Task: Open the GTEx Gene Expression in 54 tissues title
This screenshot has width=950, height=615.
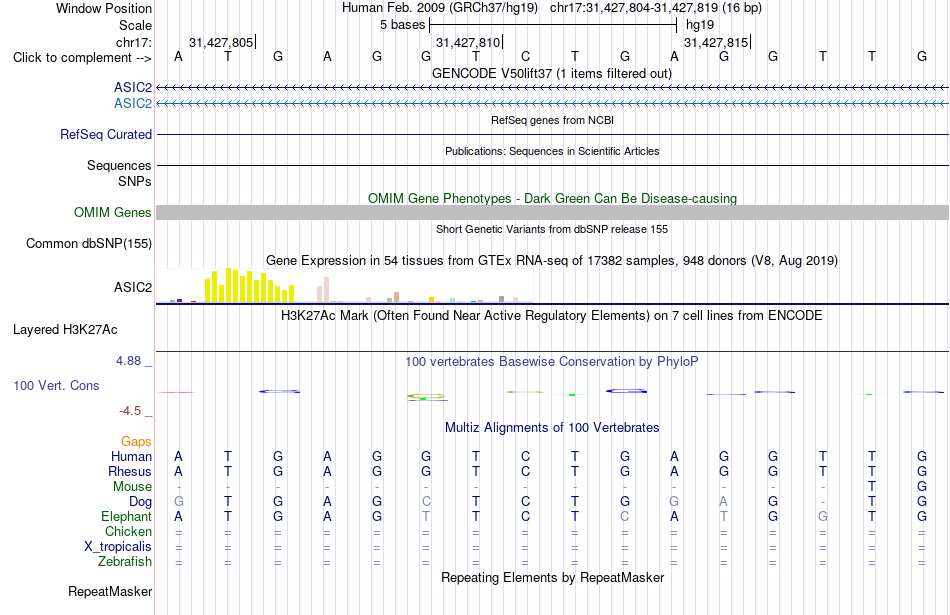Action: [x=551, y=261]
